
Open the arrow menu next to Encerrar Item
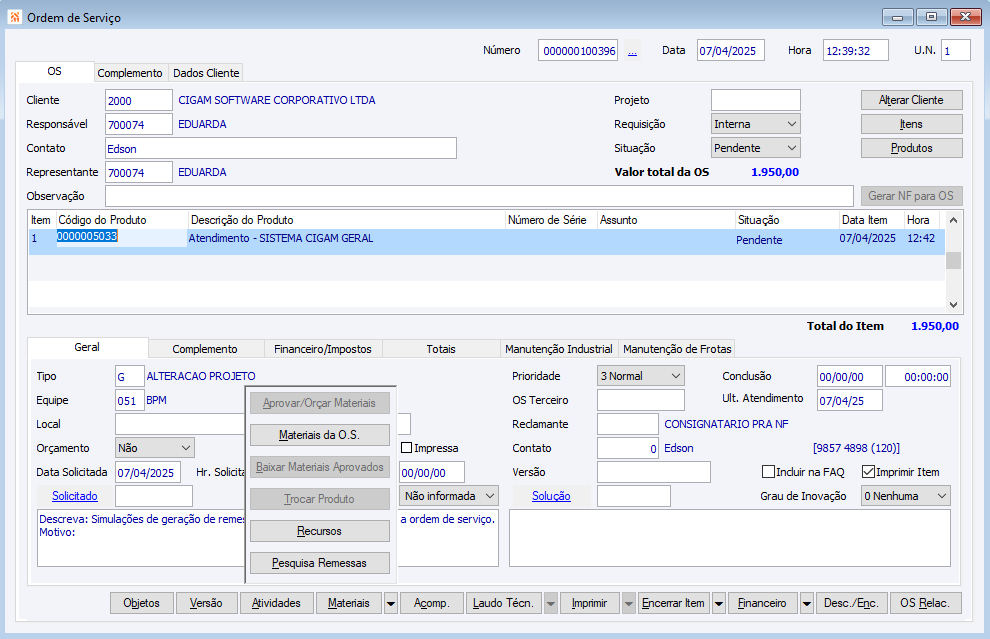click(x=719, y=603)
